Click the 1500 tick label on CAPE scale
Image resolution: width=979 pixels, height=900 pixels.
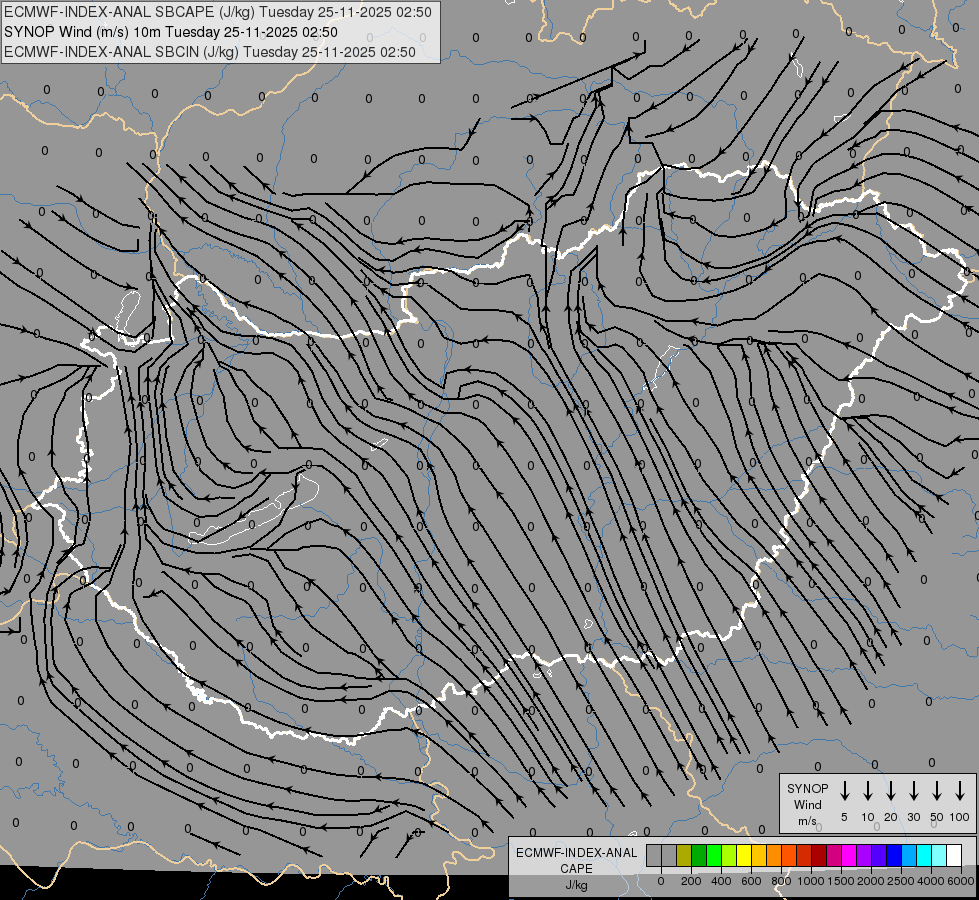[x=840, y=881]
